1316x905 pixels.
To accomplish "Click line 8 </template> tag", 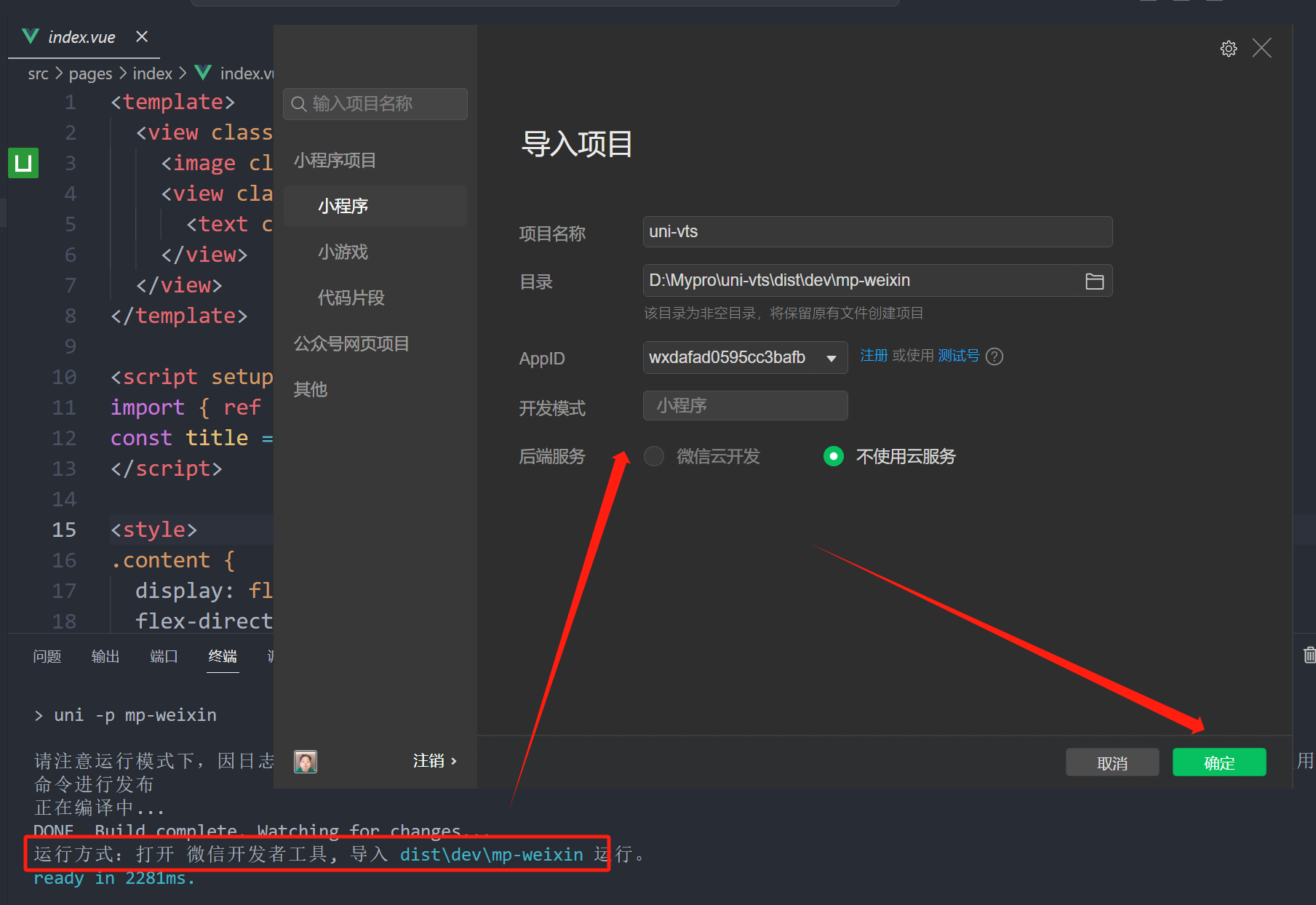I will click(179, 316).
